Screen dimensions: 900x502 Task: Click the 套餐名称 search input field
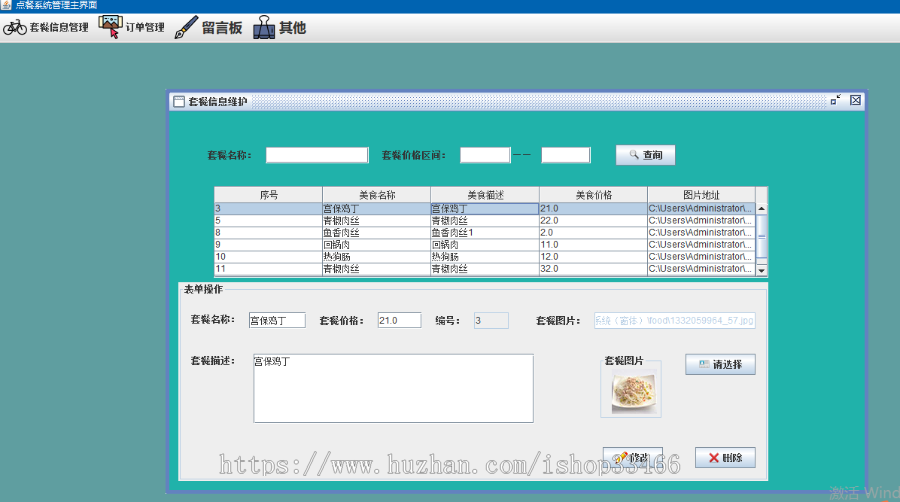pos(317,155)
